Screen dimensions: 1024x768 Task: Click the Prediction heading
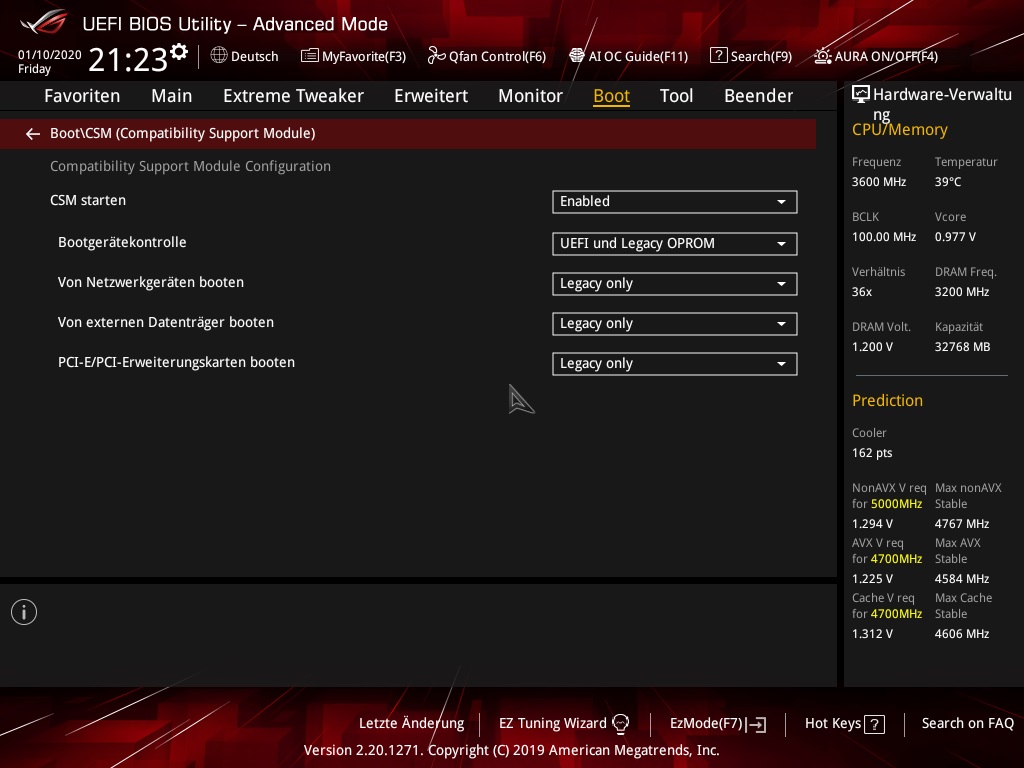click(x=887, y=400)
